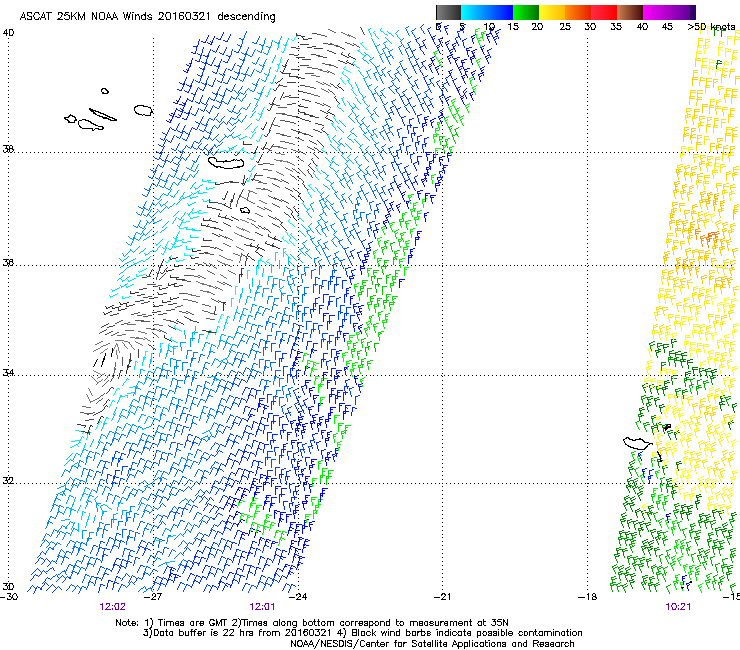The width and height of the screenshot is (740, 650).
Task: Click the orange 25-30 knots legend segment
Action: pyautogui.click(x=578, y=12)
